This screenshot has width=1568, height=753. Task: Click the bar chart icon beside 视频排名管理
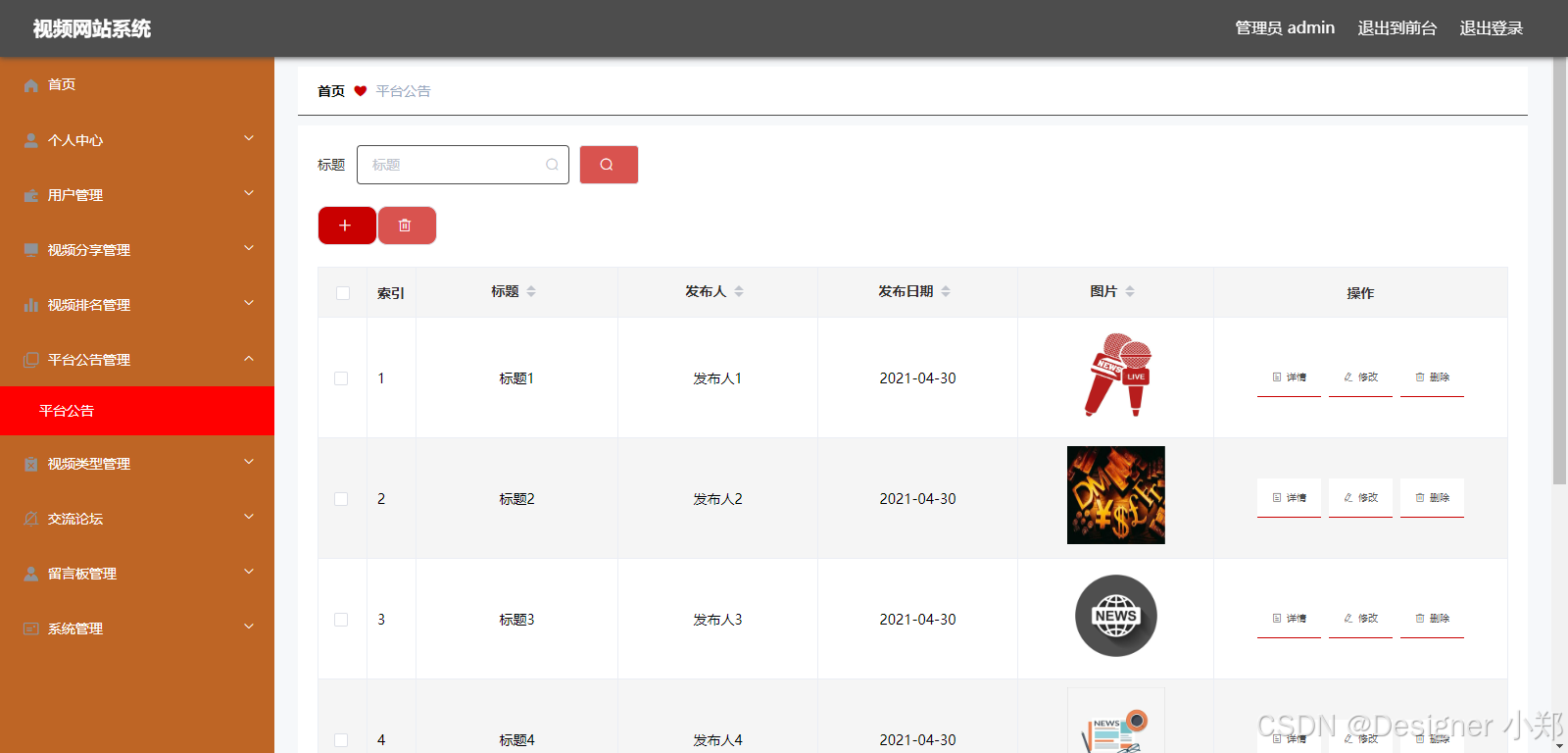click(31, 305)
